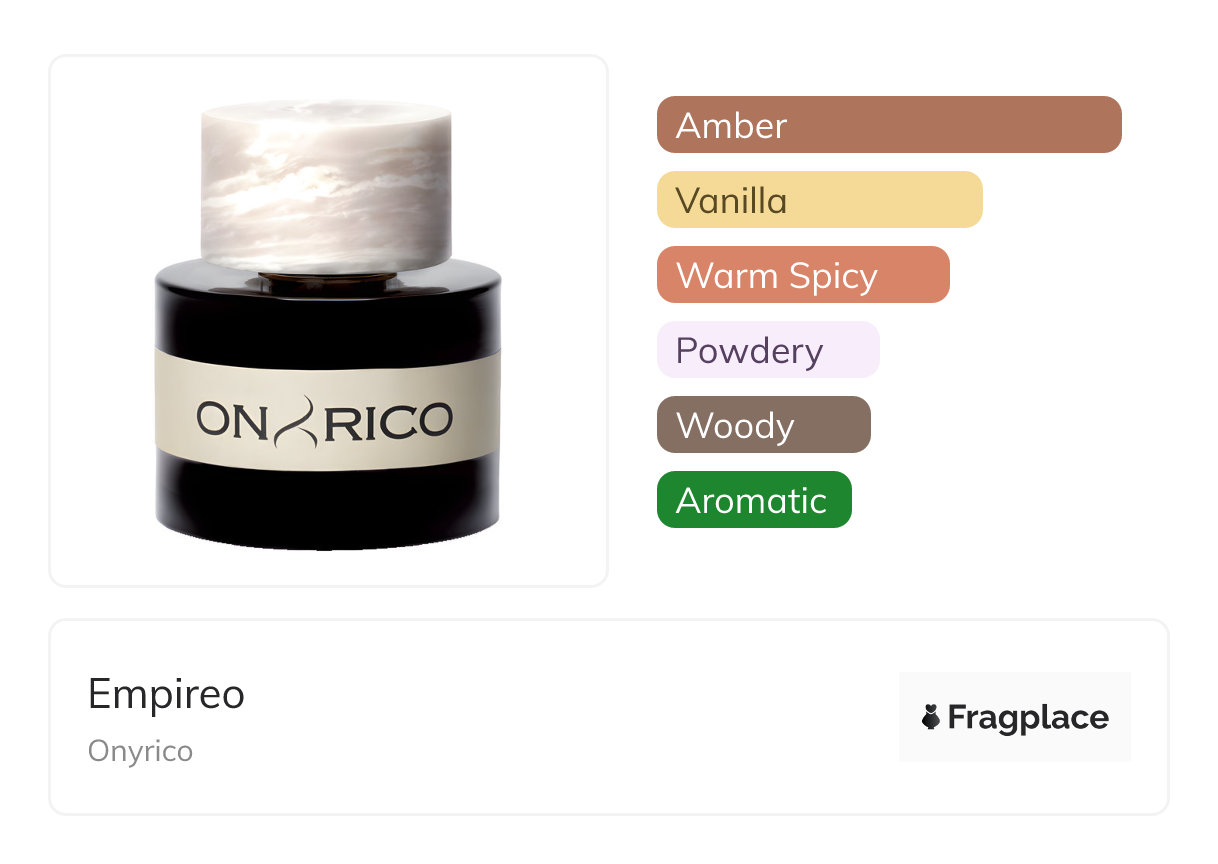Open the Onyrico brand name link
1218x864 pixels.
[x=140, y=751]
